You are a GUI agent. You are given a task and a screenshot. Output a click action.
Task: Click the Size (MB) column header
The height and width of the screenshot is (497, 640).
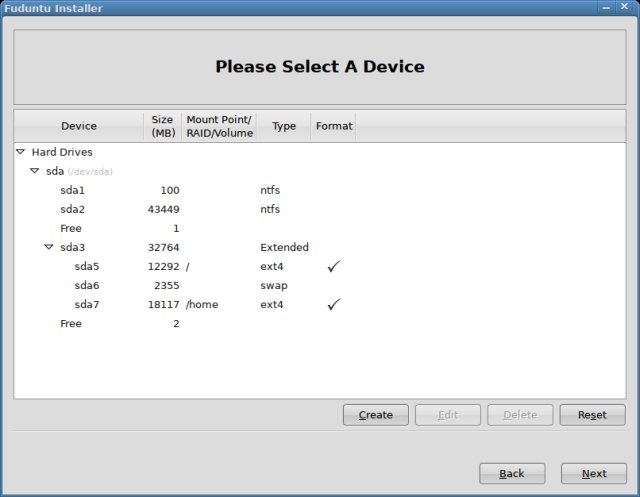[163, 126]
